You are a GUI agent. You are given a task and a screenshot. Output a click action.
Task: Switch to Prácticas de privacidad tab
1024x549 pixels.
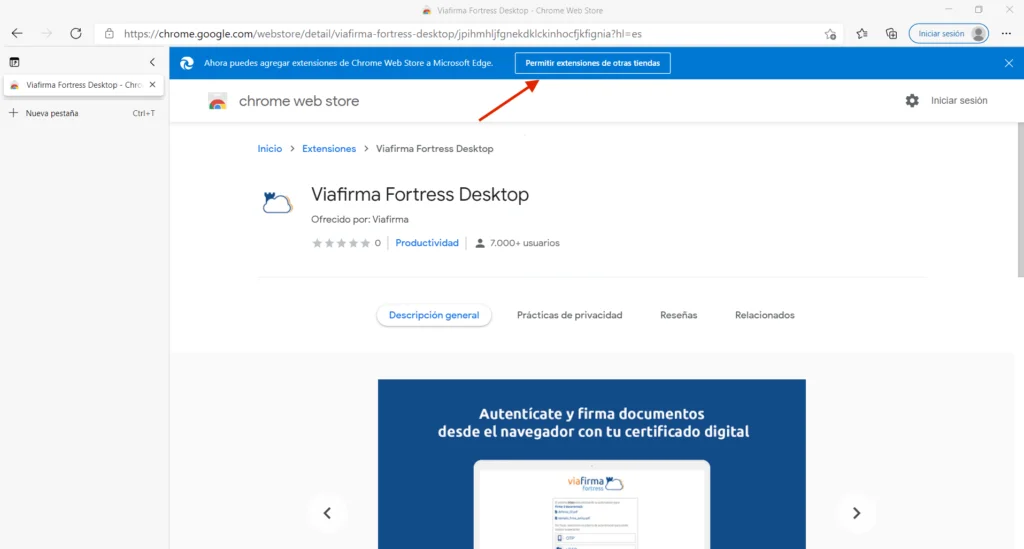(x=569, y=315)
